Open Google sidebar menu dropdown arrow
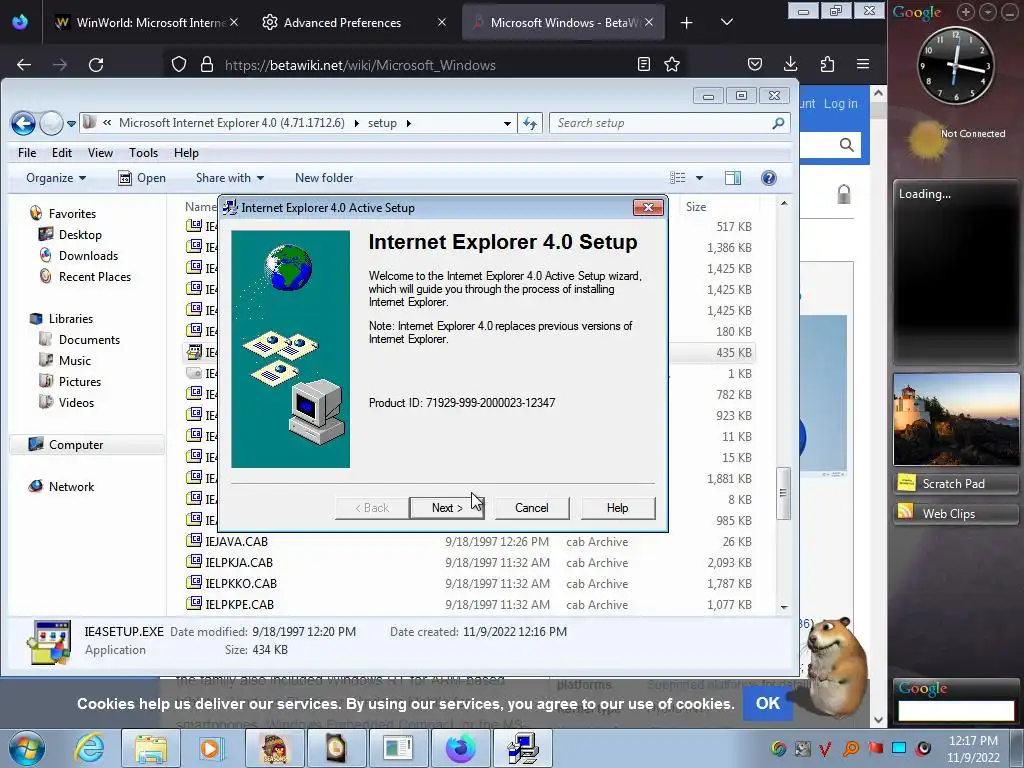Image resolution: width=1024 pixels, height=768 pixels. tap(988, 12)
